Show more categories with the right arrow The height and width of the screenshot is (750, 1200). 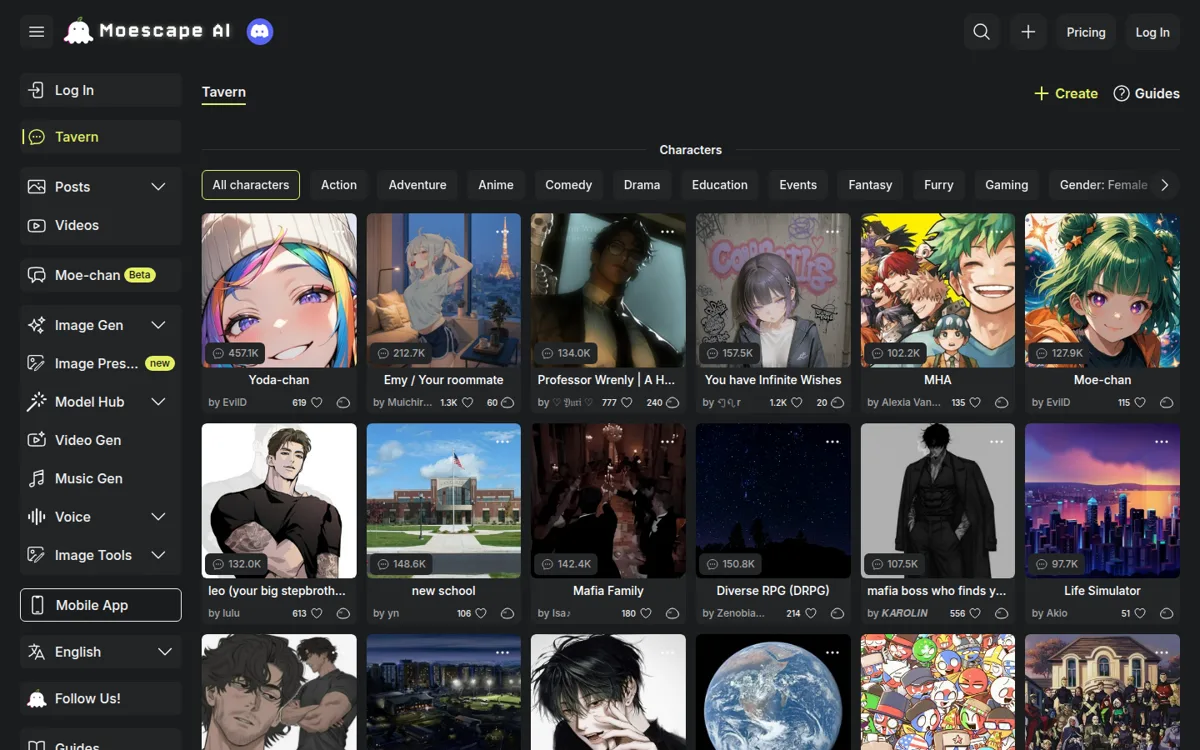pos(1164,185)
